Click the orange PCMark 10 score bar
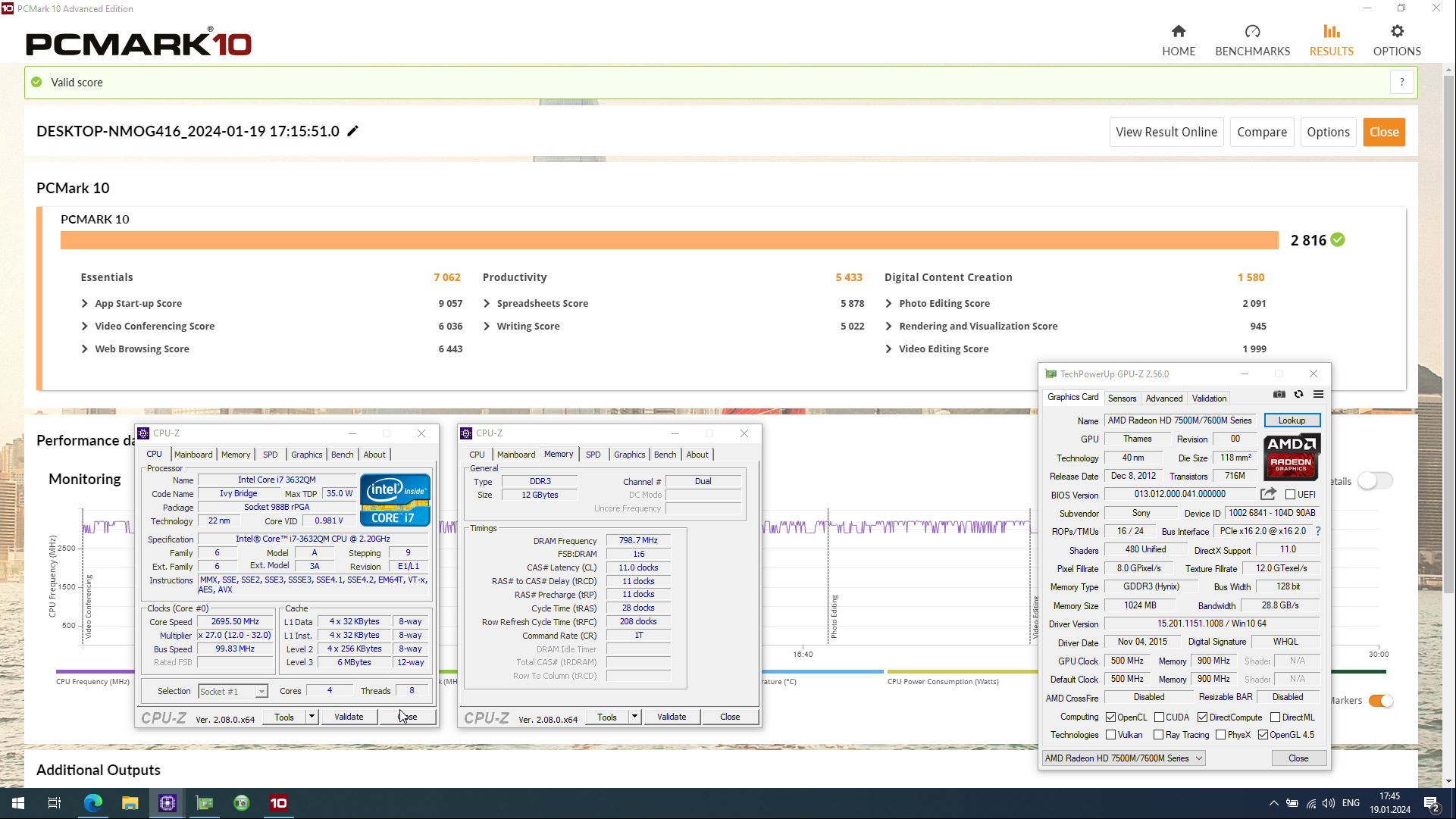Viewport: 1456px width, 819px height. click(x=669, y=240)
